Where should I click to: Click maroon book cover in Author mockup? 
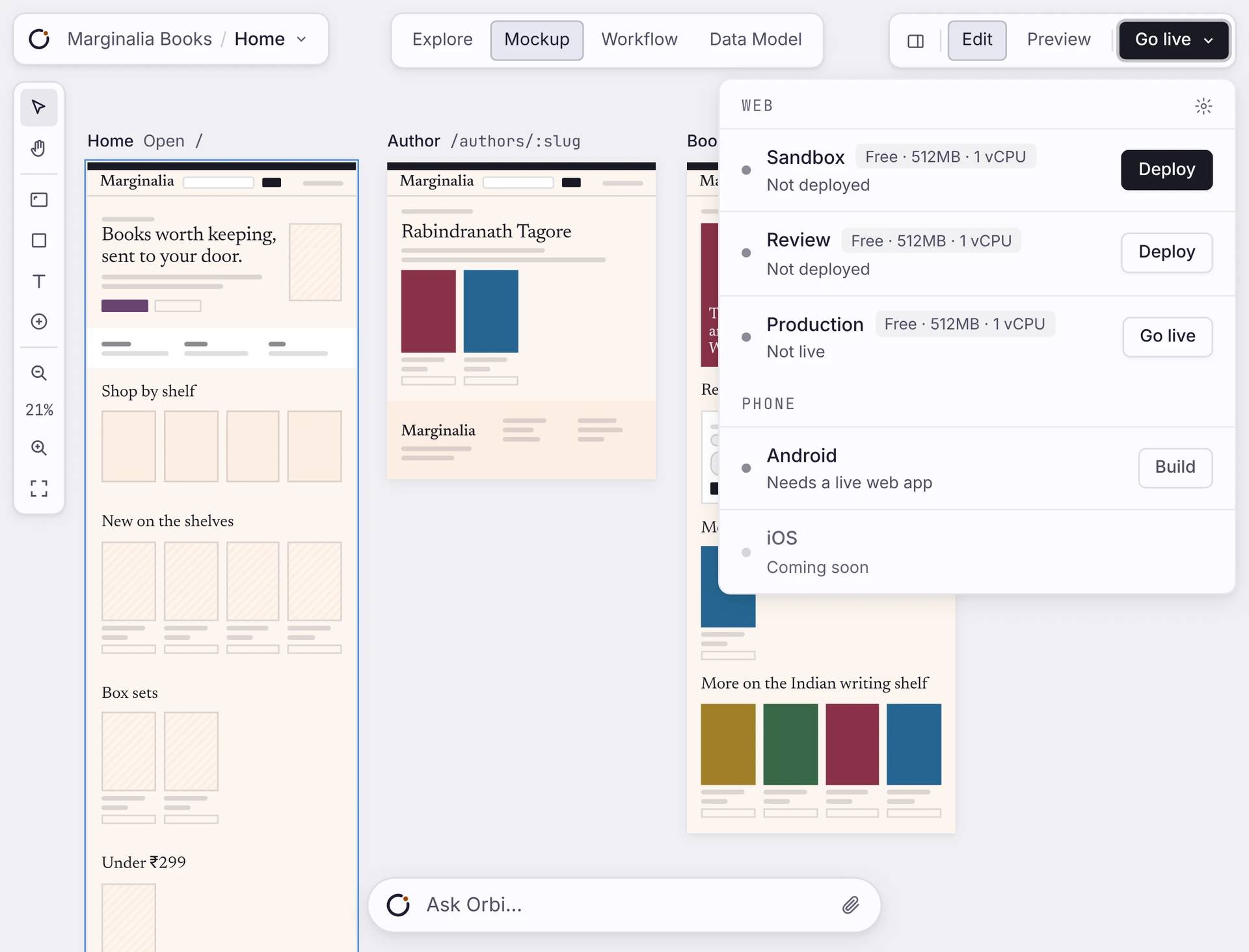point(428,311)
